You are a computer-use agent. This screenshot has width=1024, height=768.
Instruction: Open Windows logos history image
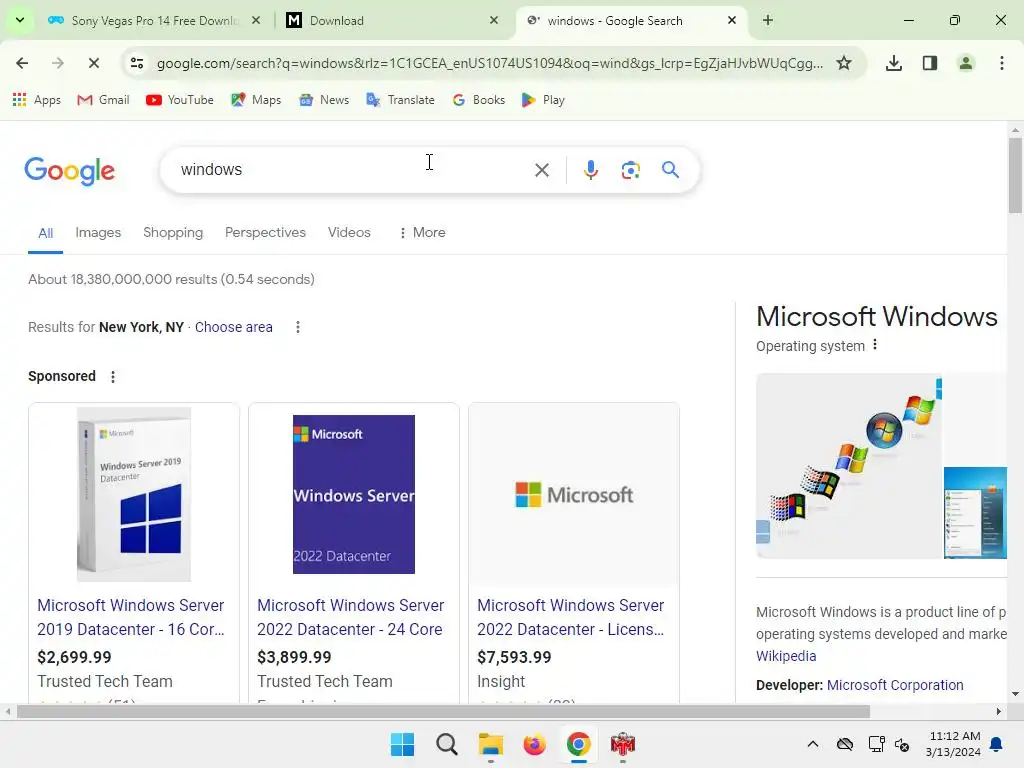pyautogui.click(x=849, y=466)
